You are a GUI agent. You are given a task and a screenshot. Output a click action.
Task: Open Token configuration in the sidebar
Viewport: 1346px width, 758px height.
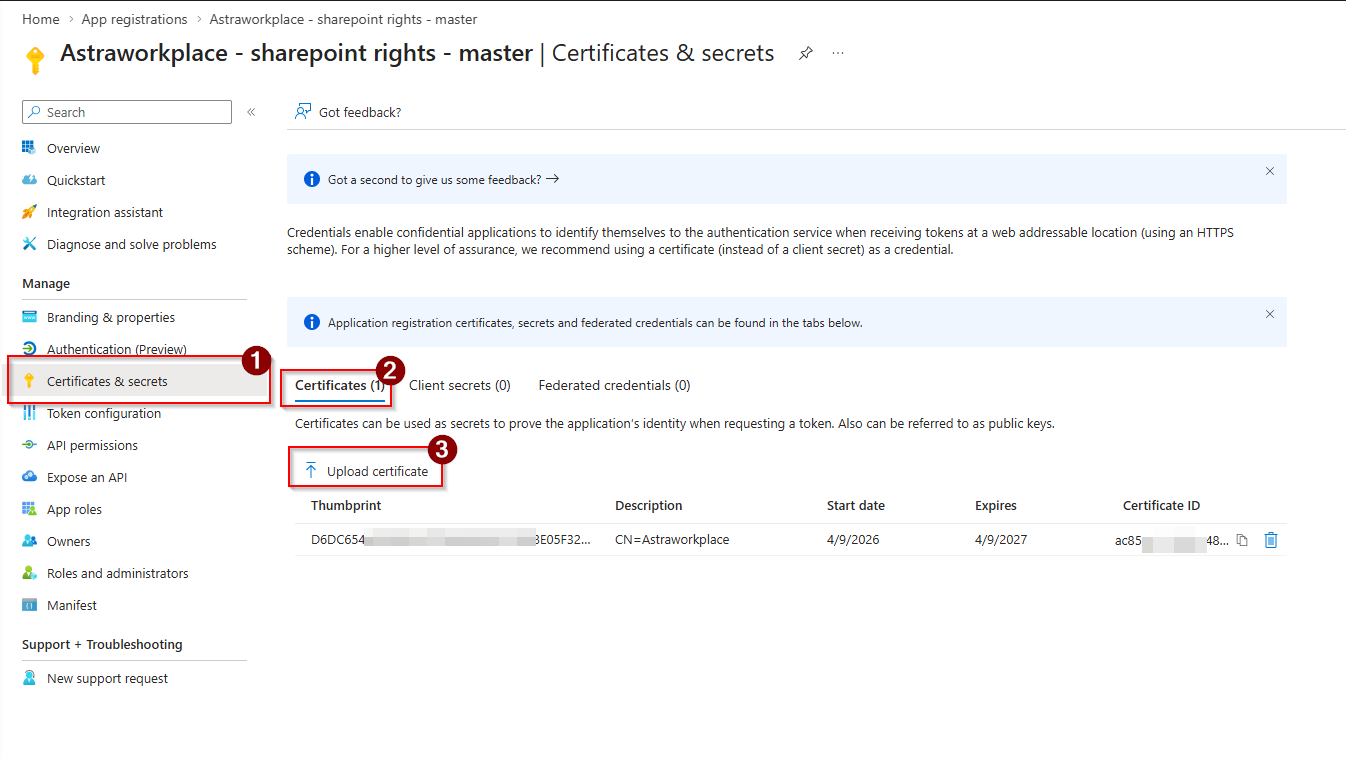tap(101, 412)
